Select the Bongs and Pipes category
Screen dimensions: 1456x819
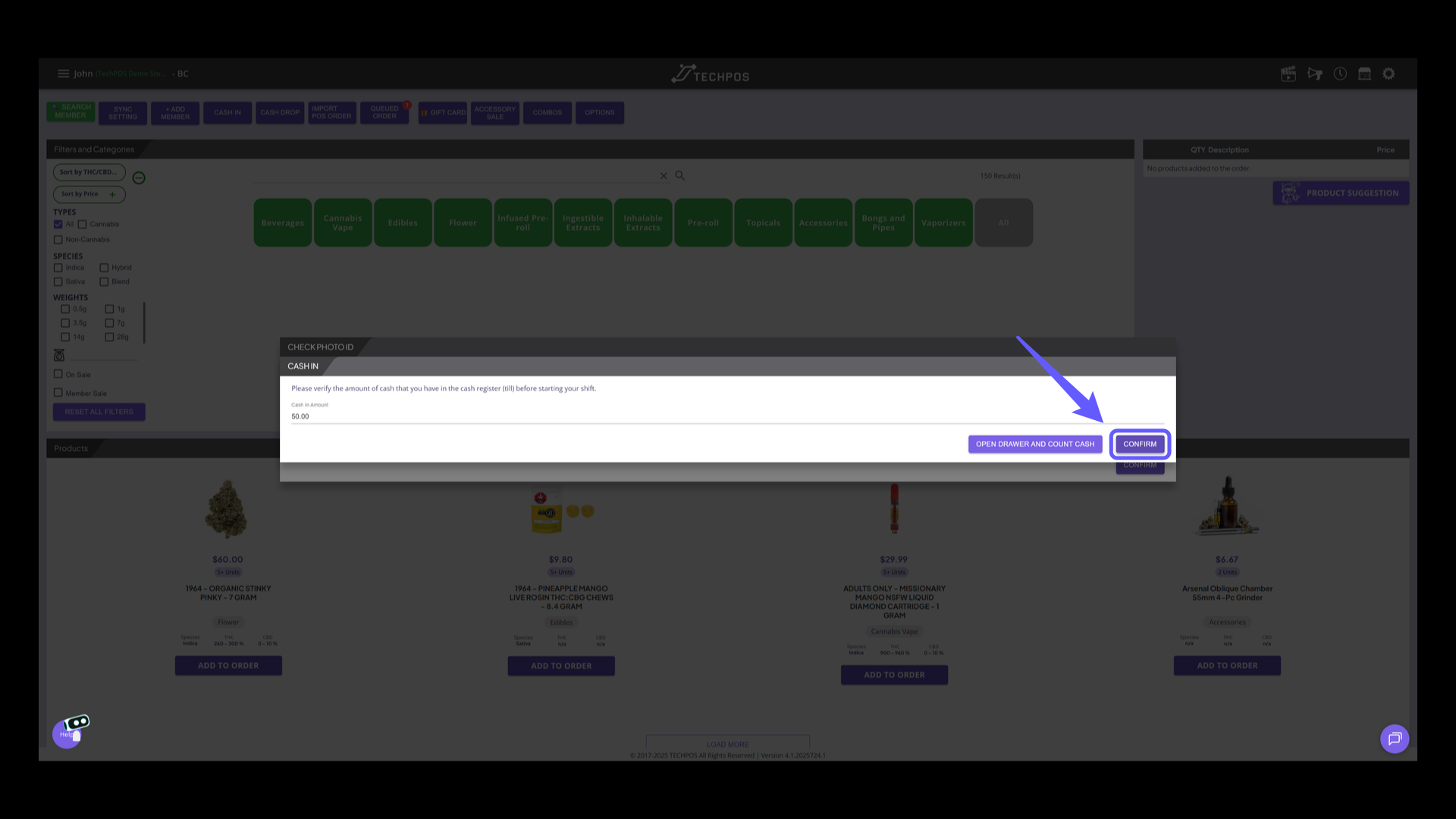click(x=883, y=223)
